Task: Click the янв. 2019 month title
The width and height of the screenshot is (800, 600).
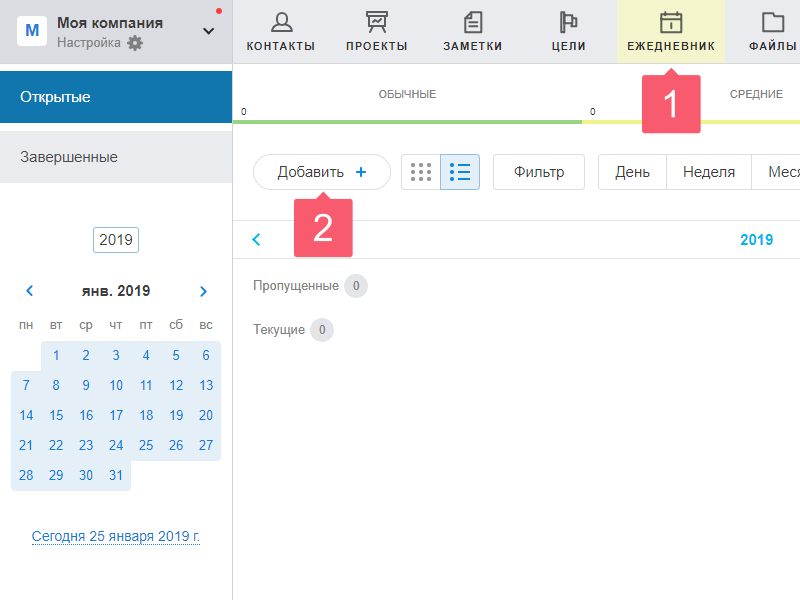Action: (116, 291)
